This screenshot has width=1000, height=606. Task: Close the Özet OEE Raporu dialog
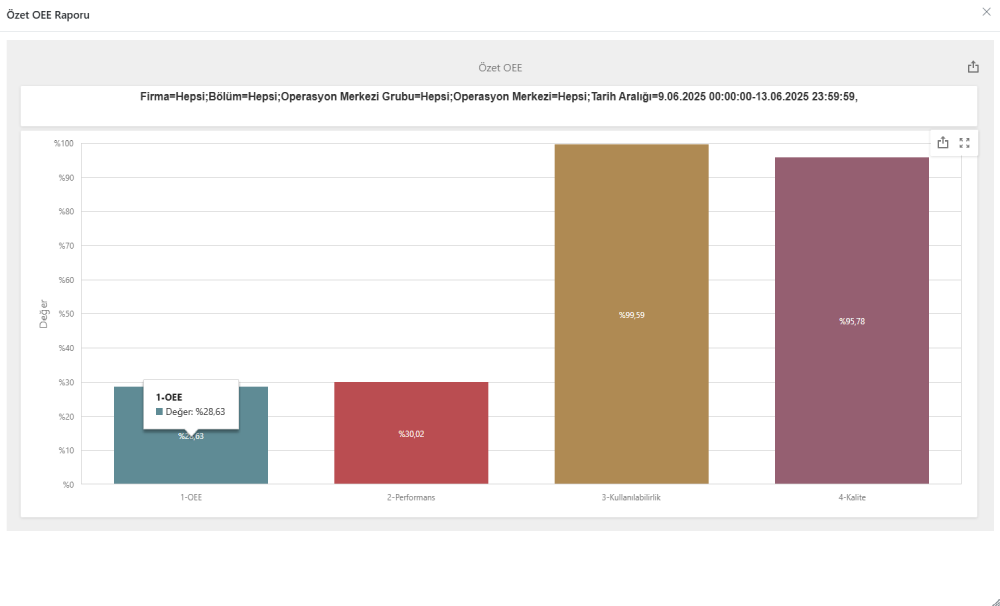tap(987, 11)
